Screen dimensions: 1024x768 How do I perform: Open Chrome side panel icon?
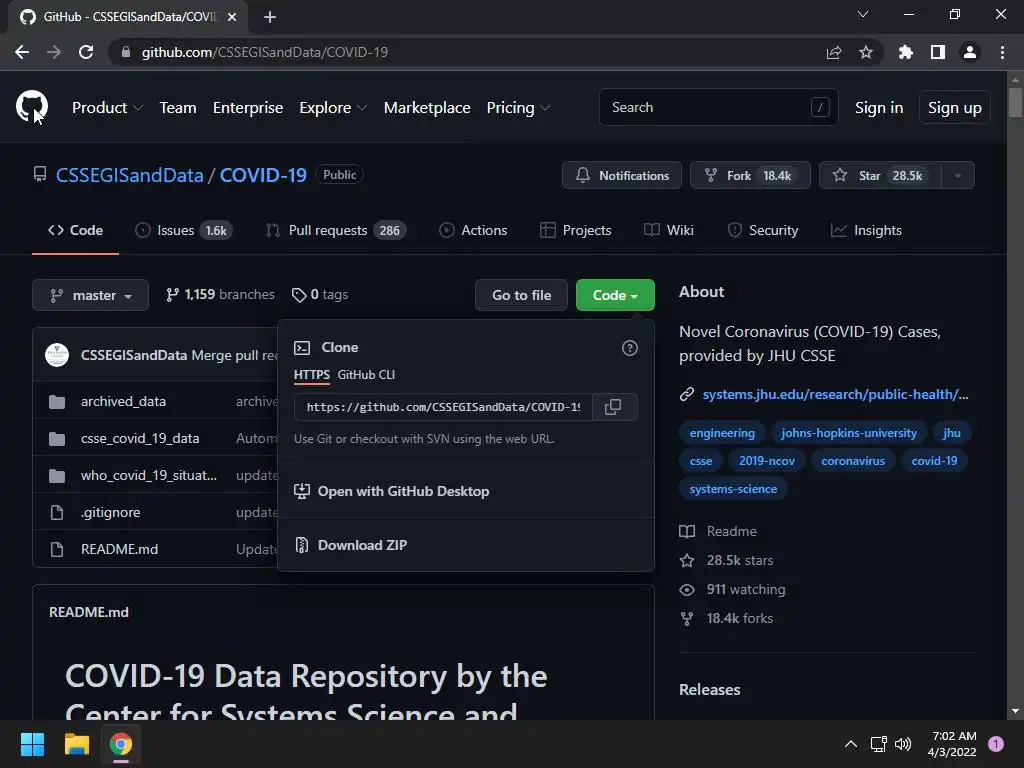[938, 52]
